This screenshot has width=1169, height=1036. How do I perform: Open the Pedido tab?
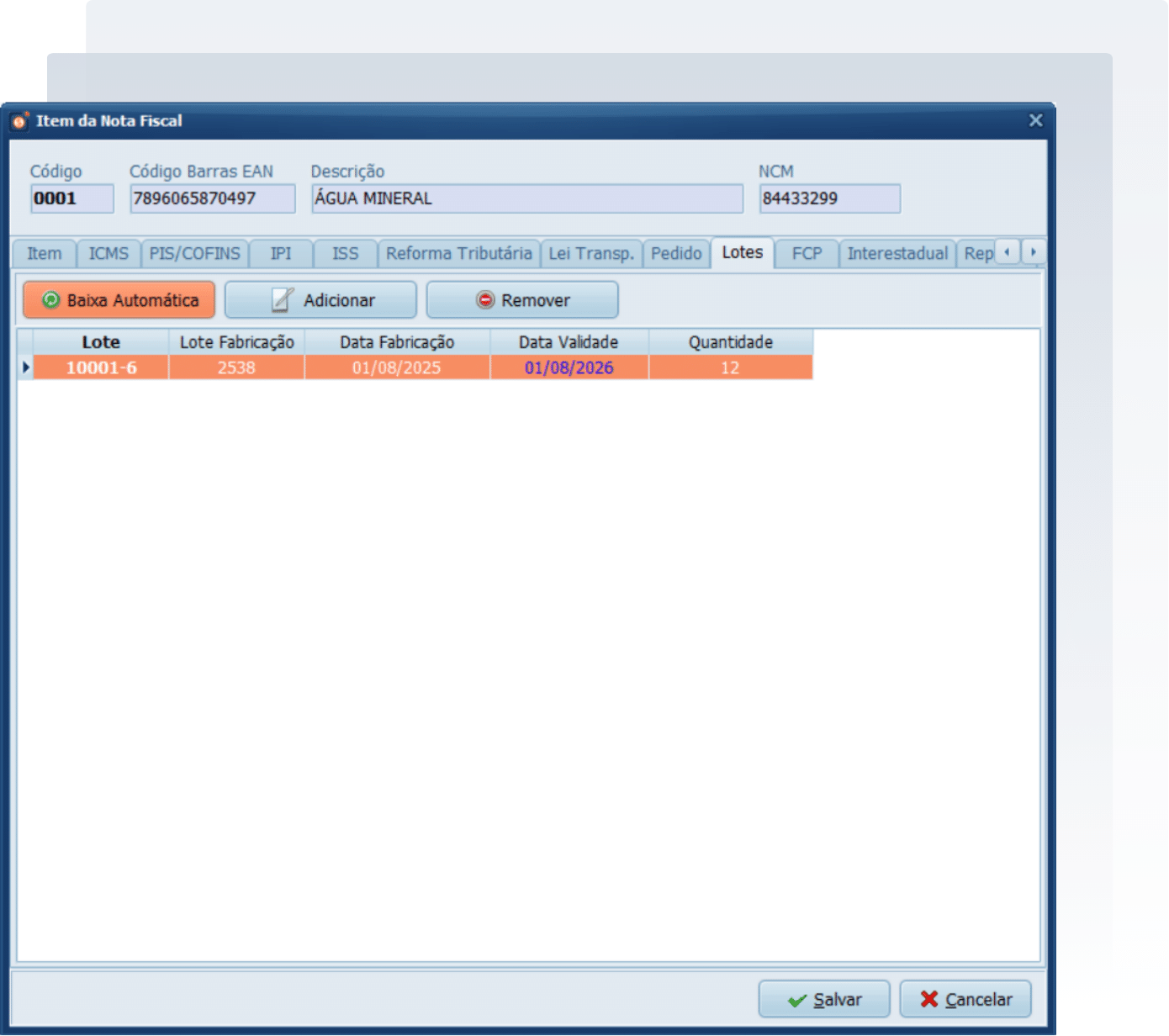click(x=675, y=254)
